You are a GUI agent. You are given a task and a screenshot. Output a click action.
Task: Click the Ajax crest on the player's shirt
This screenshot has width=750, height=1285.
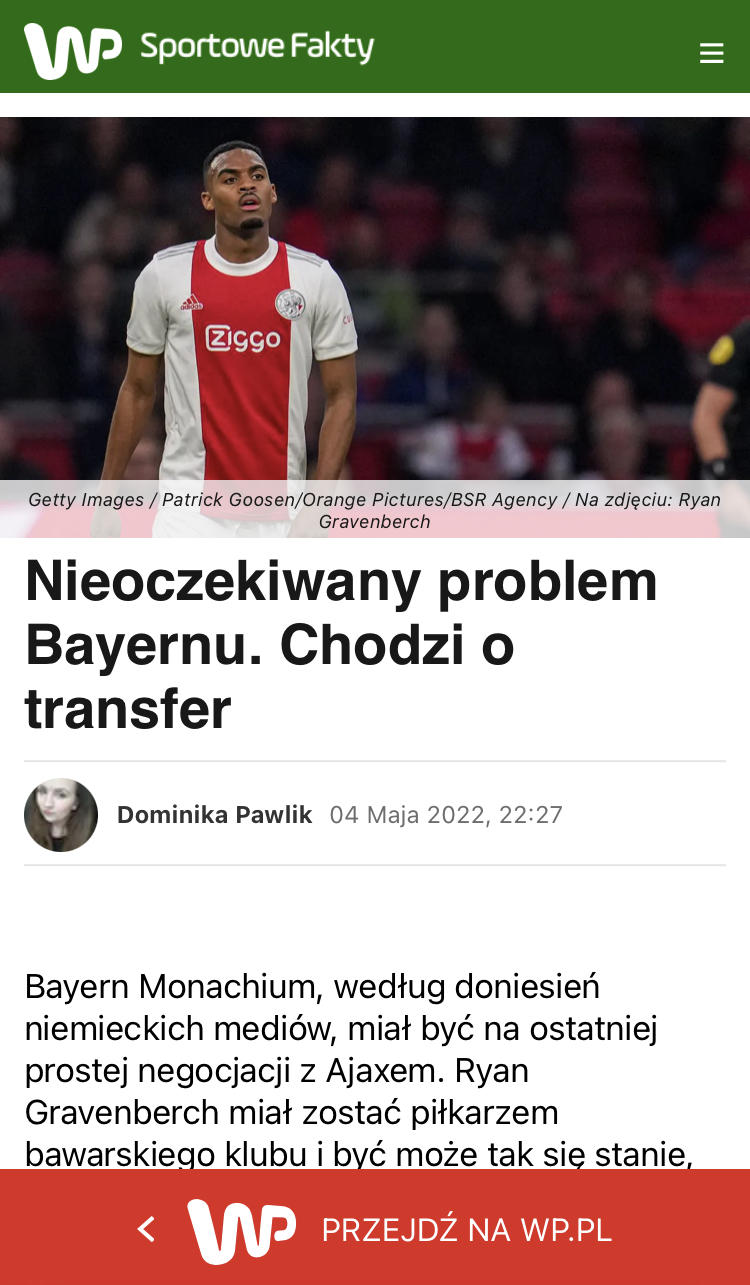290,301
